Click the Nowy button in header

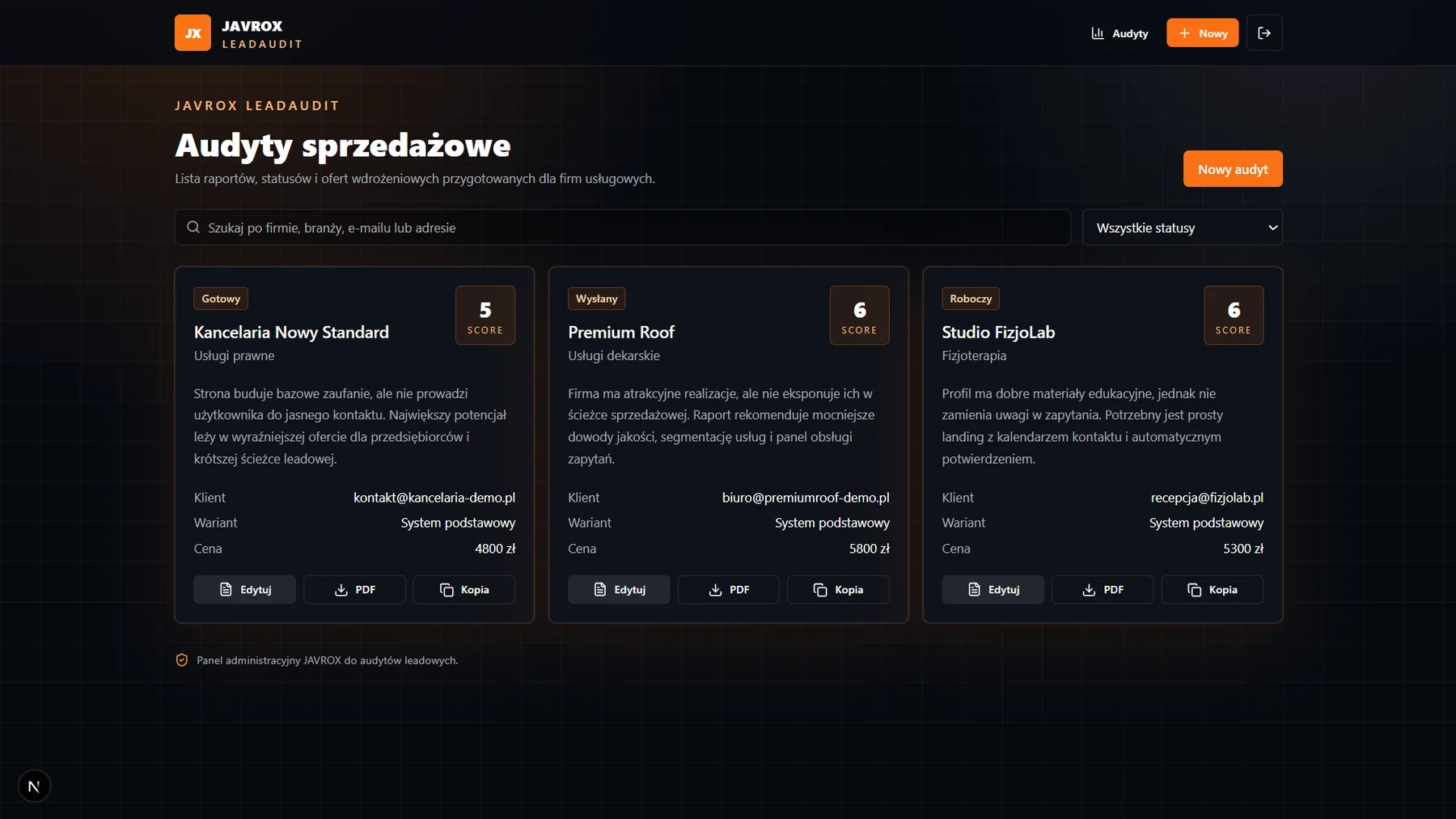[1202, 33]
